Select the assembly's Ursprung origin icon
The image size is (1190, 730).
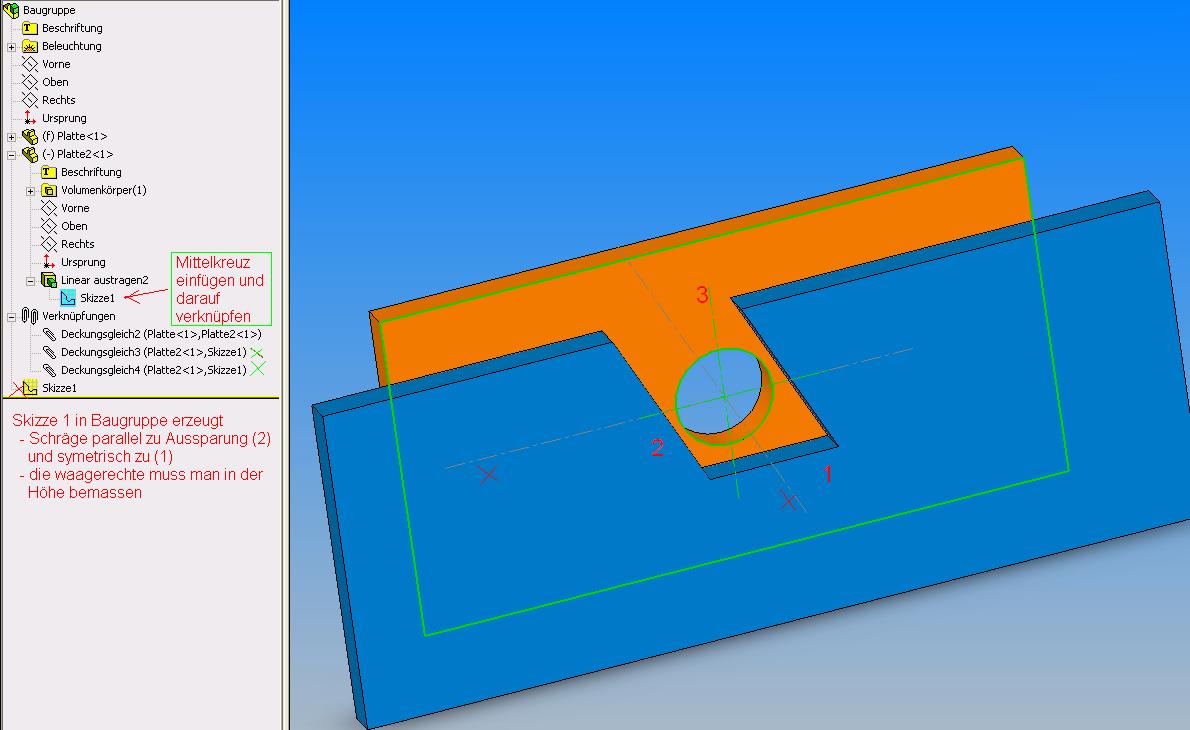coord(30,118)
